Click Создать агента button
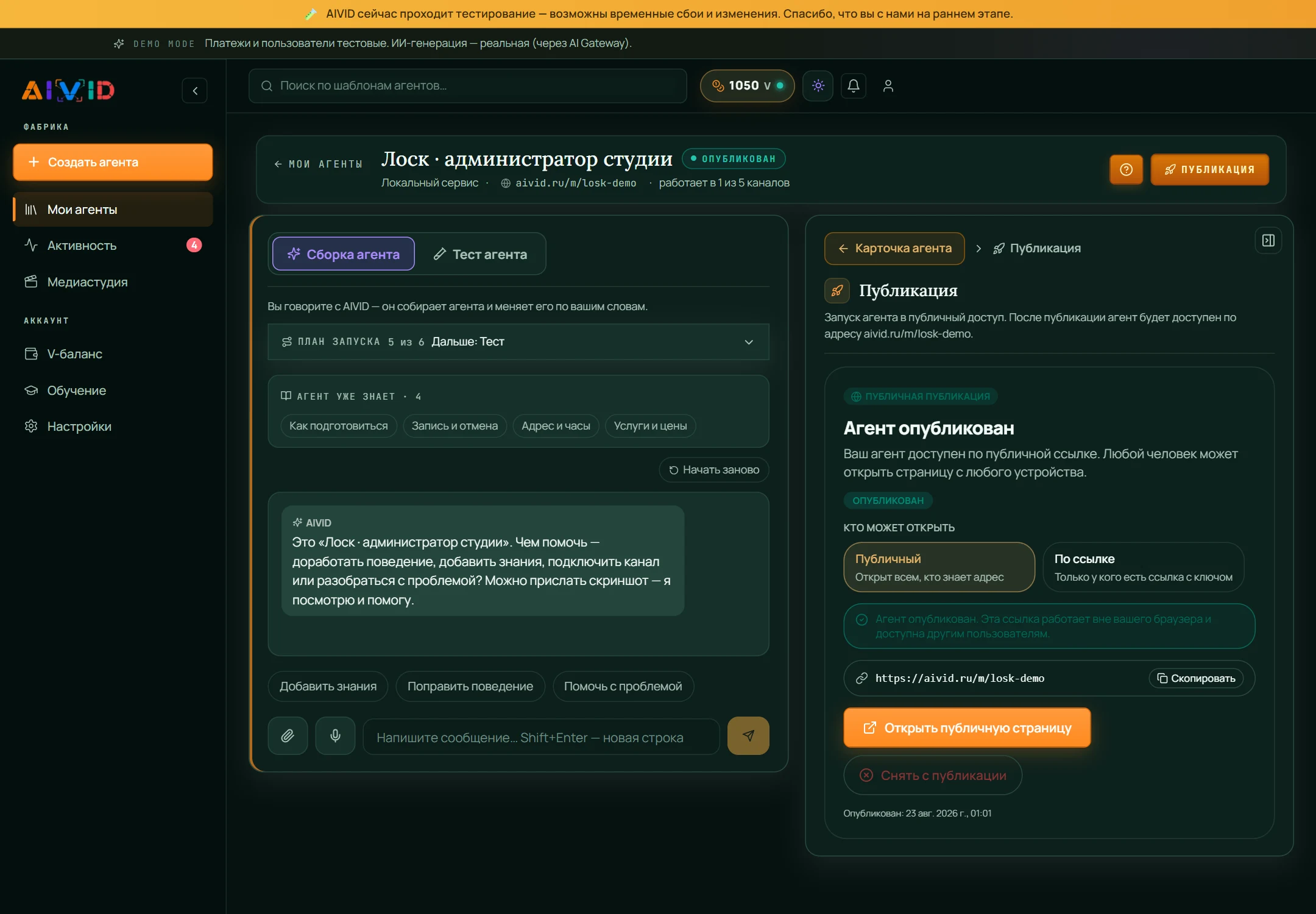Viewport: 1316px width, 914px height. coord(113,162)
